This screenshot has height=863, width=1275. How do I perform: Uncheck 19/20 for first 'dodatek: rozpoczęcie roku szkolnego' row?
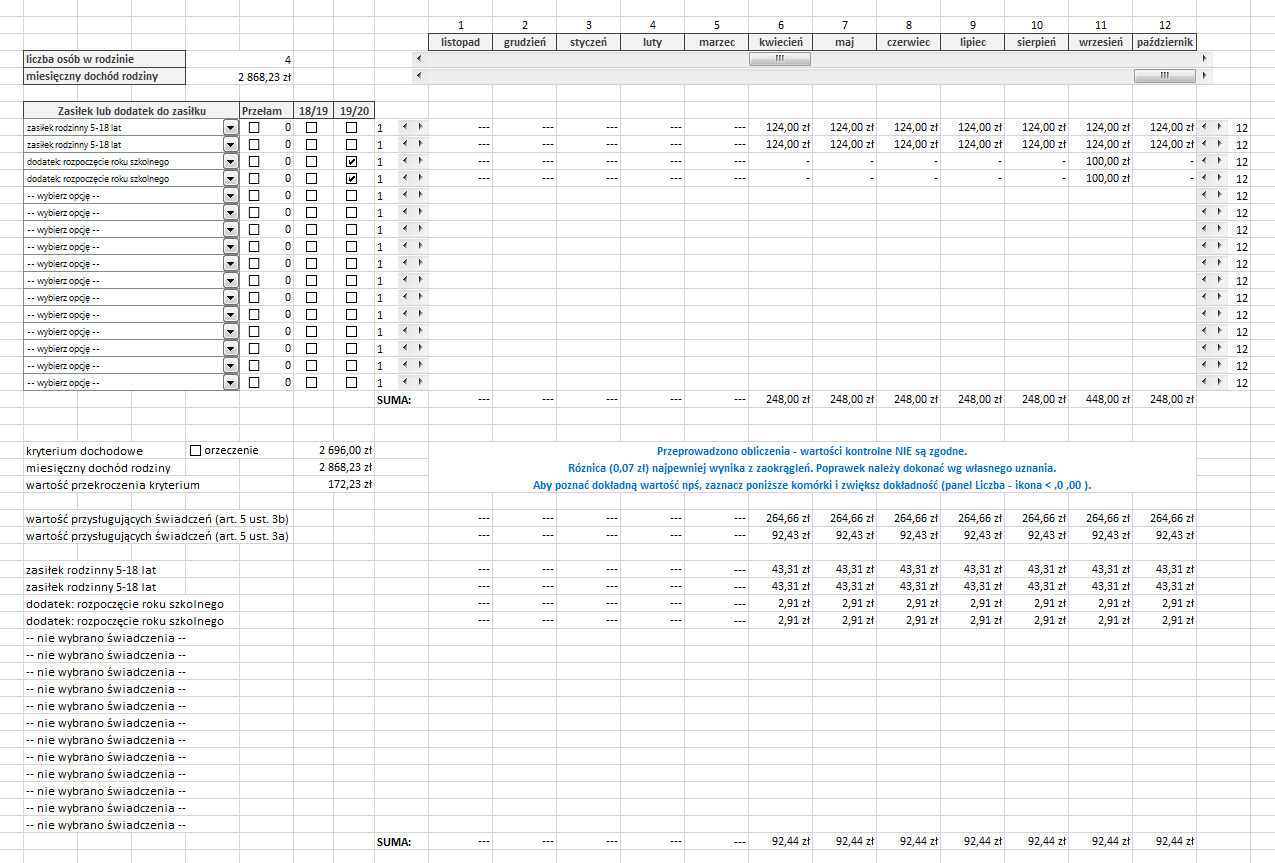(351, 162)
